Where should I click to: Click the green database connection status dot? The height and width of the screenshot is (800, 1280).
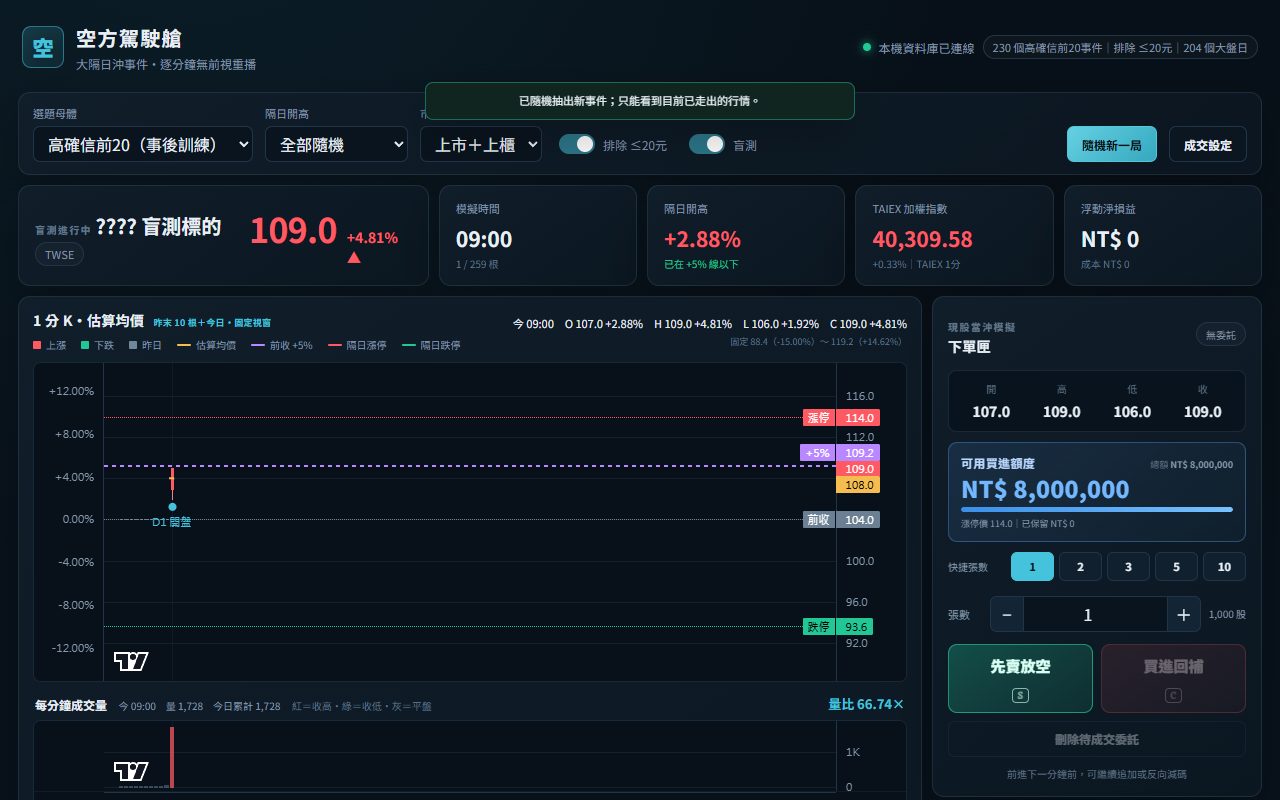867,47
